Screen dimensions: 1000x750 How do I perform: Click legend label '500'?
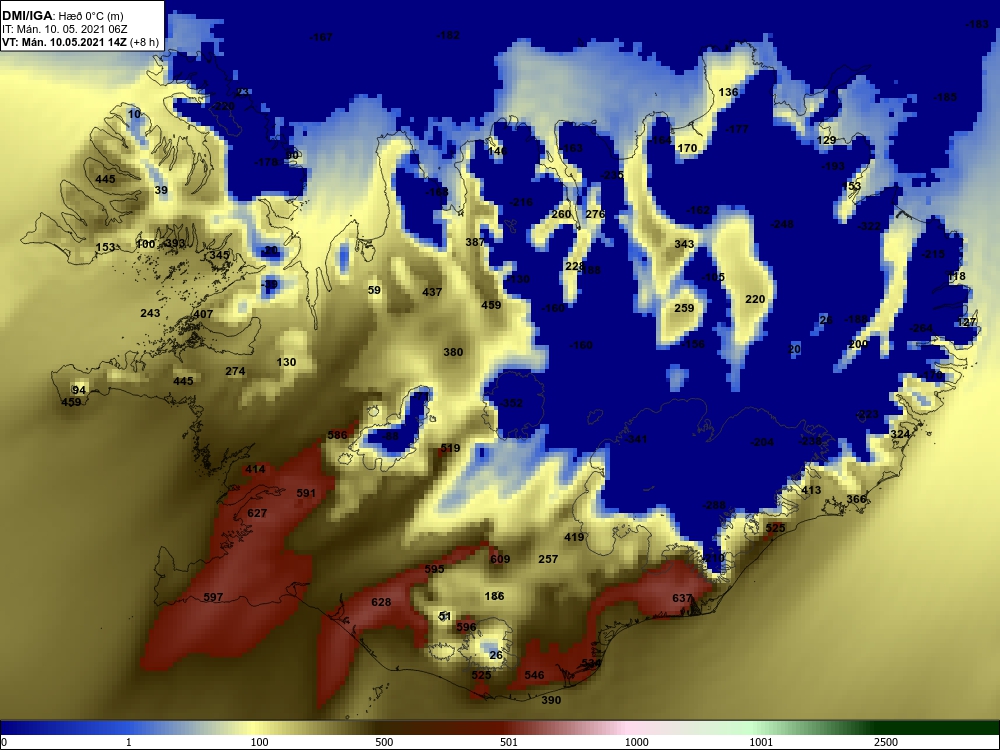tap(384, 742)
